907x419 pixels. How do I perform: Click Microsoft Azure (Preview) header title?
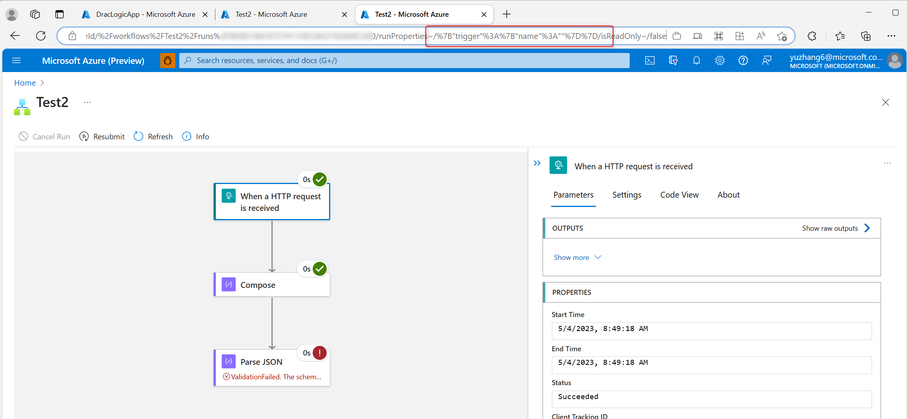click(x=93, y=60)
